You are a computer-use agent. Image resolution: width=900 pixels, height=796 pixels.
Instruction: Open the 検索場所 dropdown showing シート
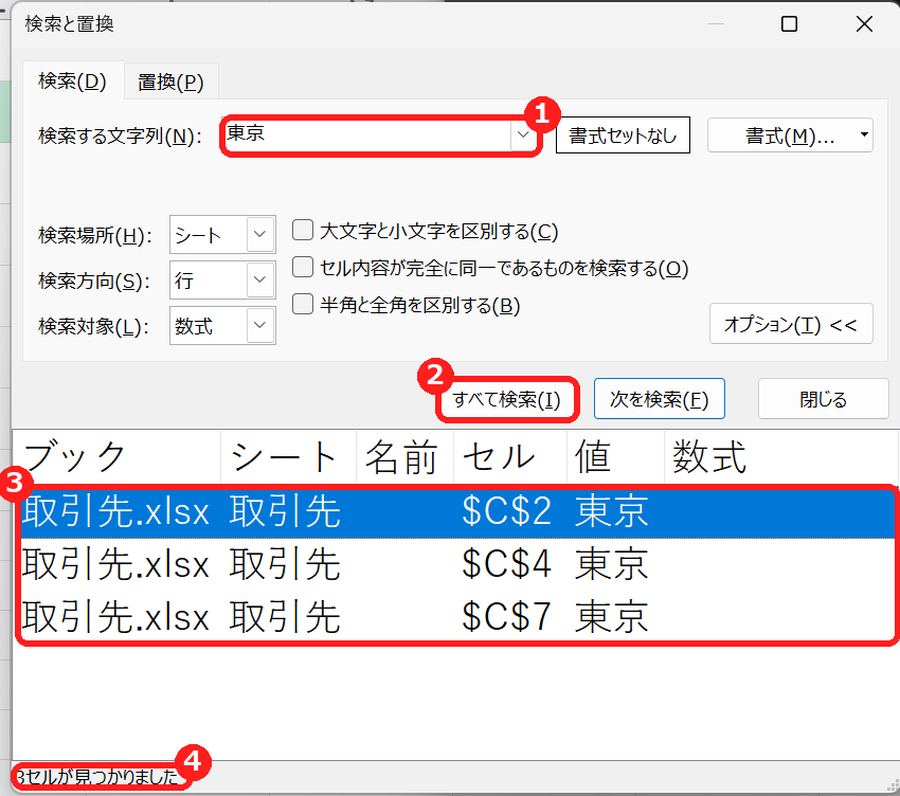click(x=223, y=234)
